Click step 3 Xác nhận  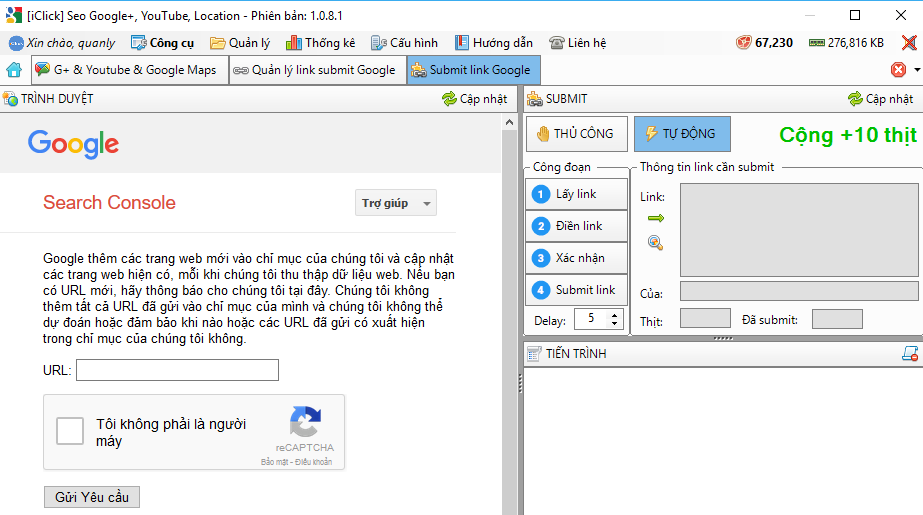pos(576,258)
